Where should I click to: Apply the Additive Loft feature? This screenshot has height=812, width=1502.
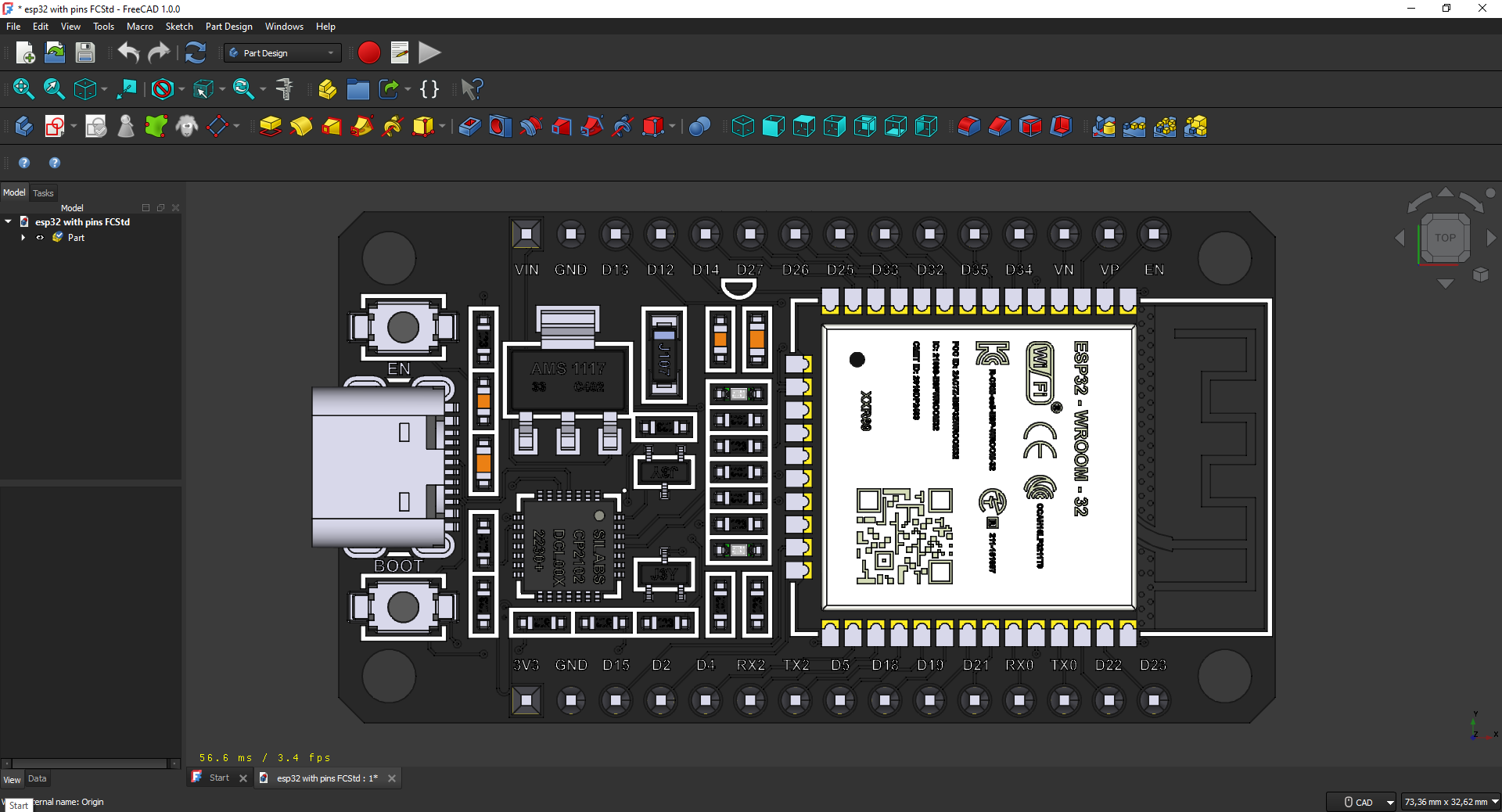[332, 126]
